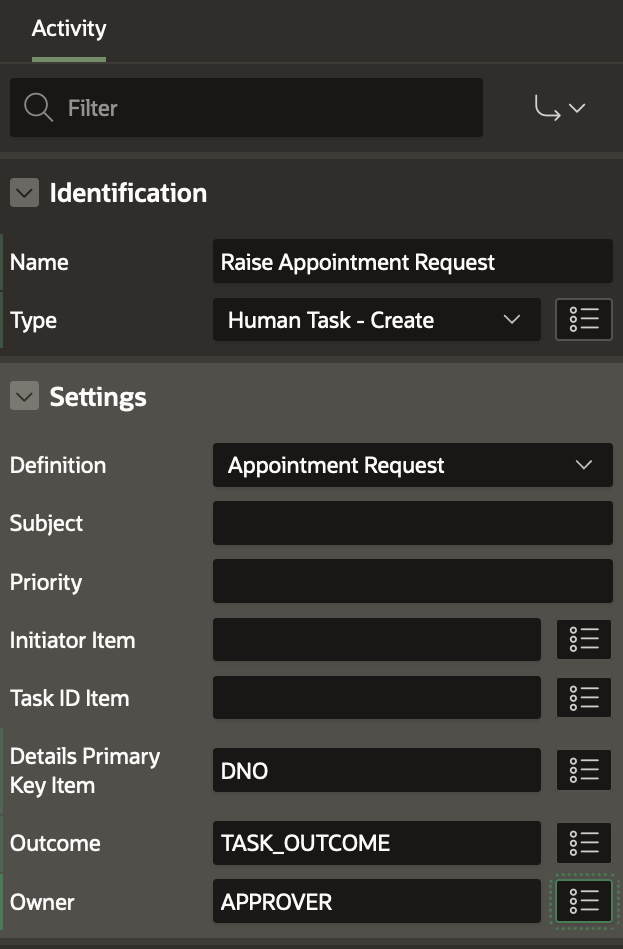Select the Outcome field containing TASK_OUTCOME
623x949 pixels.
(376, 843)
